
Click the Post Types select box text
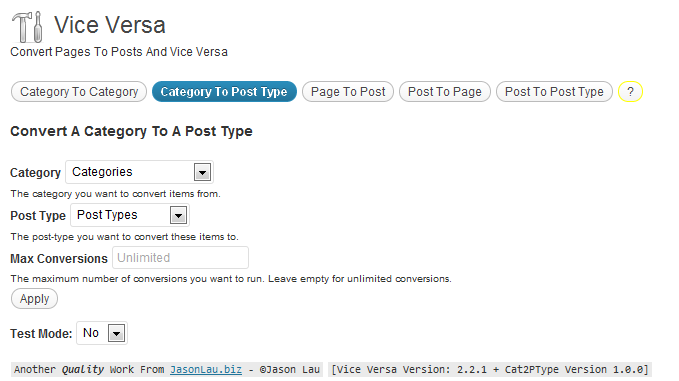(107, 215)
